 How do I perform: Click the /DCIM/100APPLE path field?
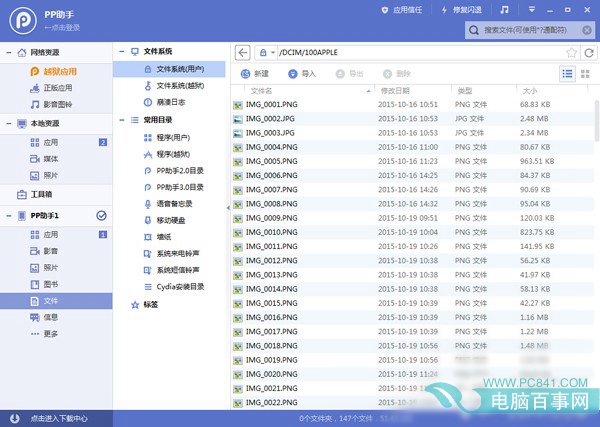click(421, 52)
